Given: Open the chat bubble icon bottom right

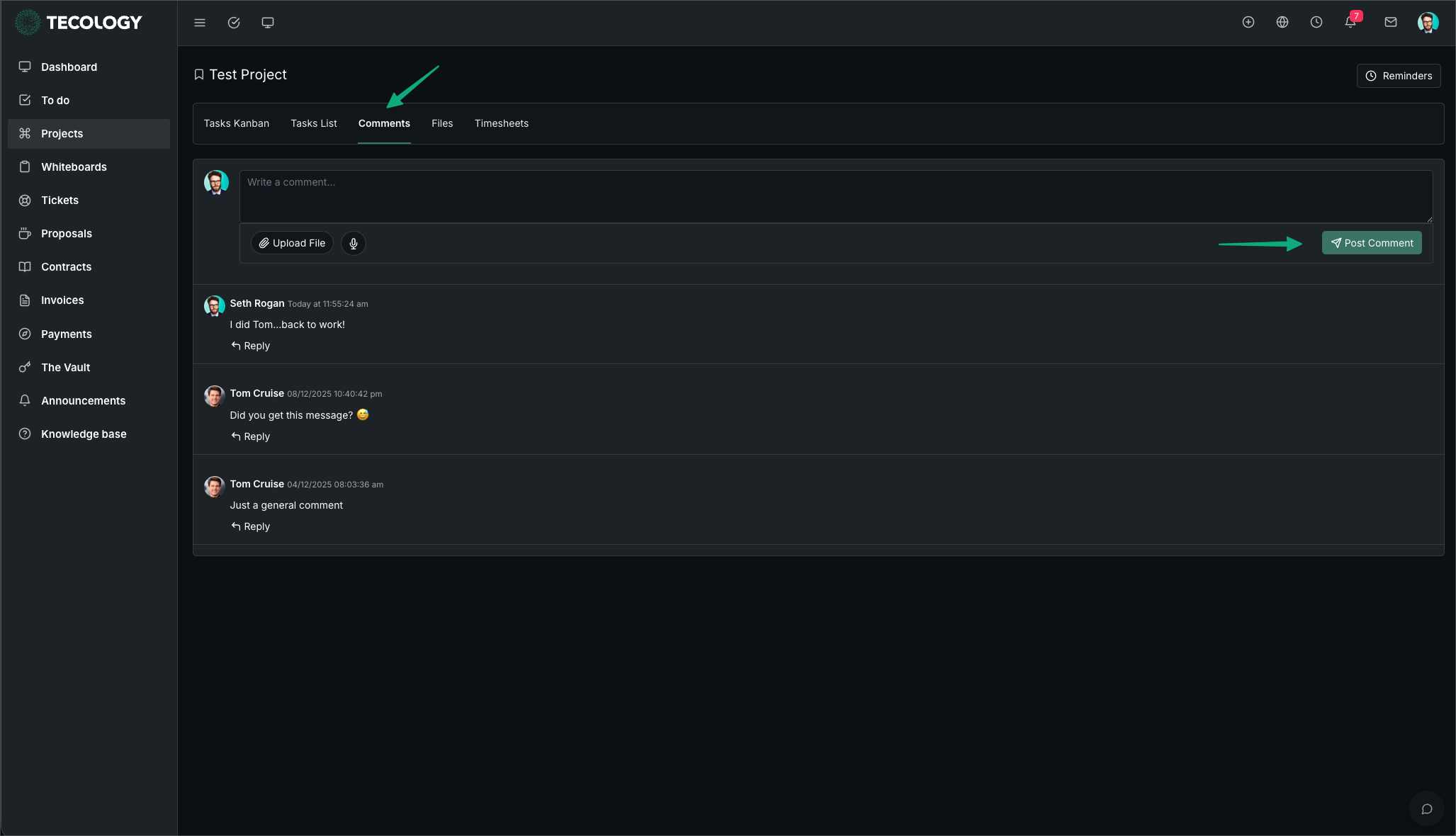Looking at the screenshot, I should coord(1427,808).
